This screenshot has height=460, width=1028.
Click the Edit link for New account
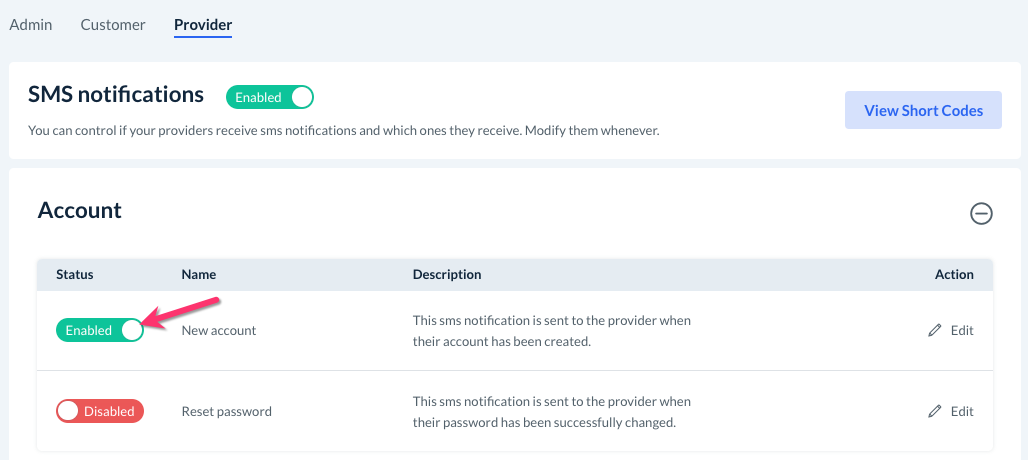click(x=962, y=330)
